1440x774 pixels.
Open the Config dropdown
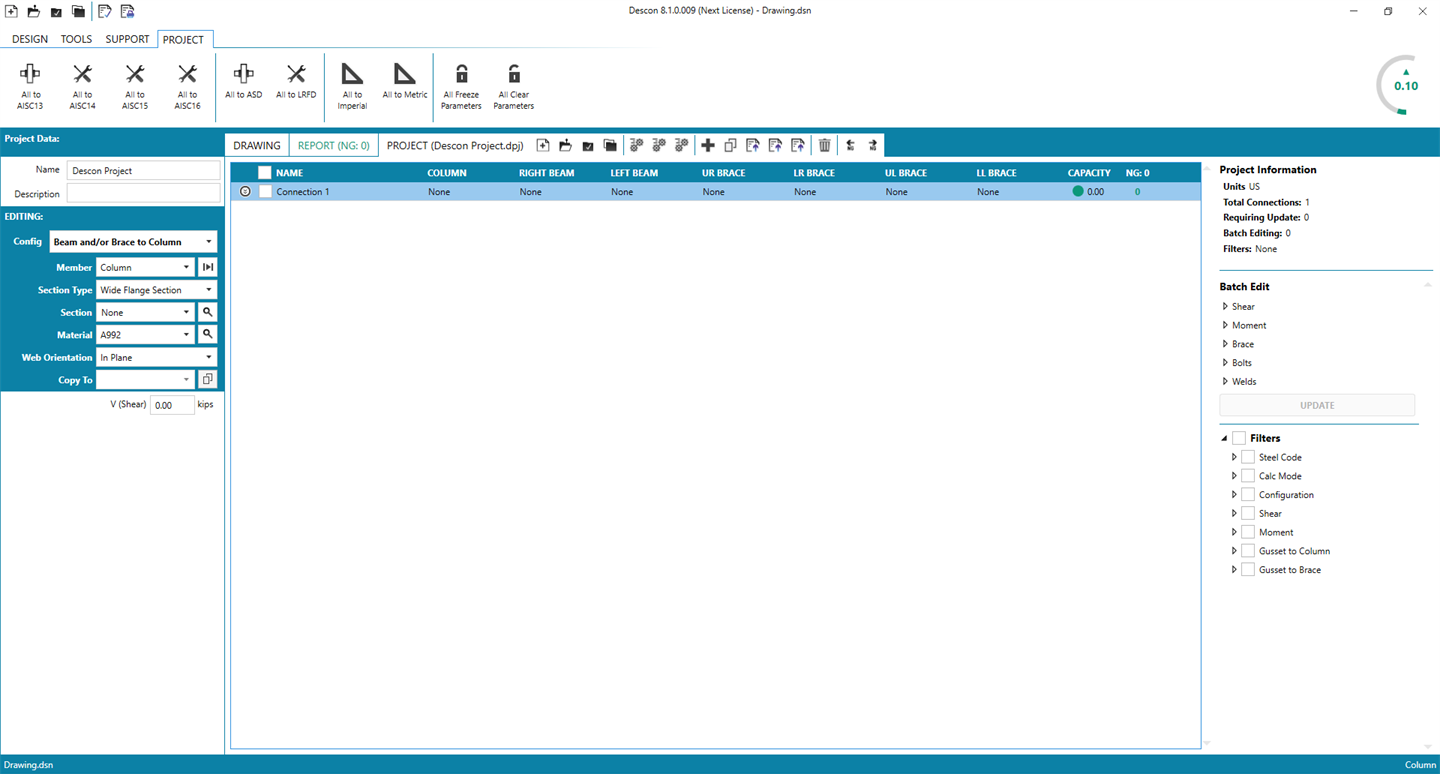pyautogui.click(x=133, y=242)
